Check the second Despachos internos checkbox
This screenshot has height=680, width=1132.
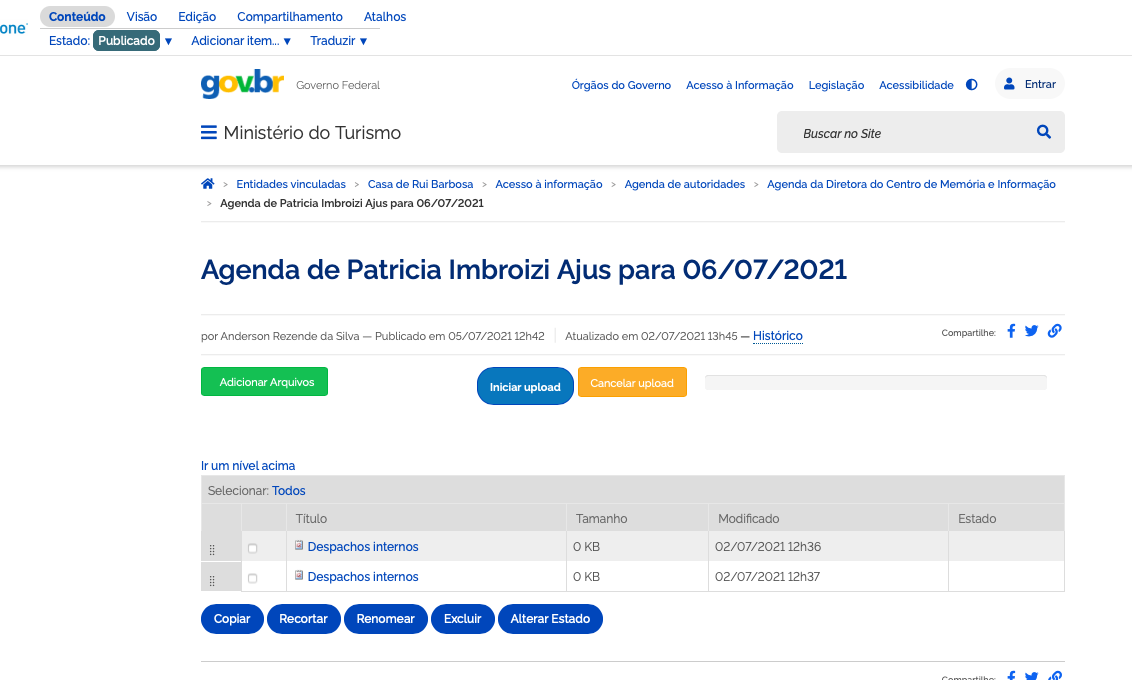(x=252, y=578)
